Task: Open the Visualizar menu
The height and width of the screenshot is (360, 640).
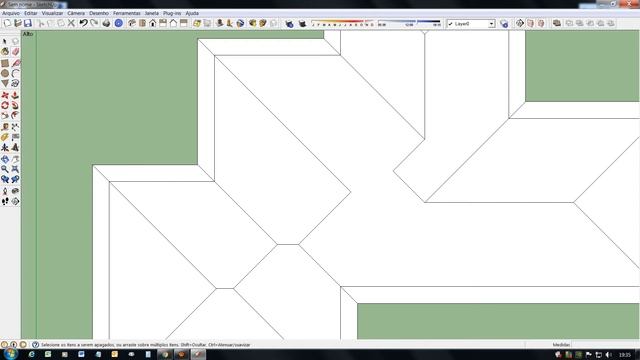Action: [x=52, y=13]
